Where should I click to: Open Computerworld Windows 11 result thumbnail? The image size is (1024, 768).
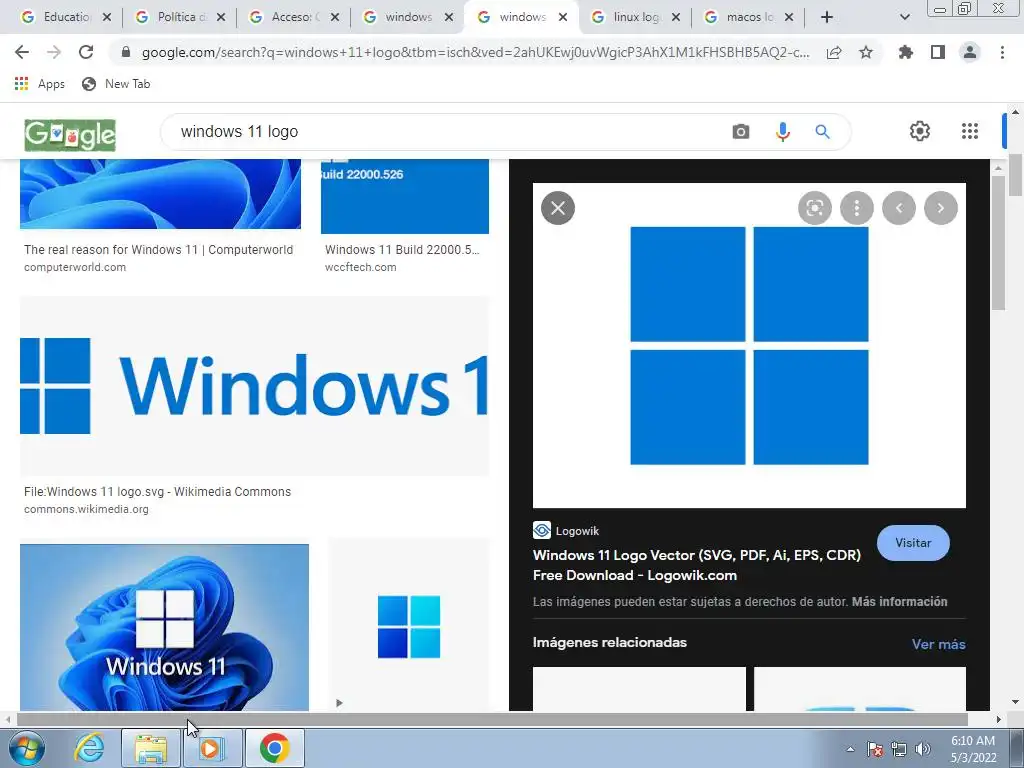pos(161,194)
